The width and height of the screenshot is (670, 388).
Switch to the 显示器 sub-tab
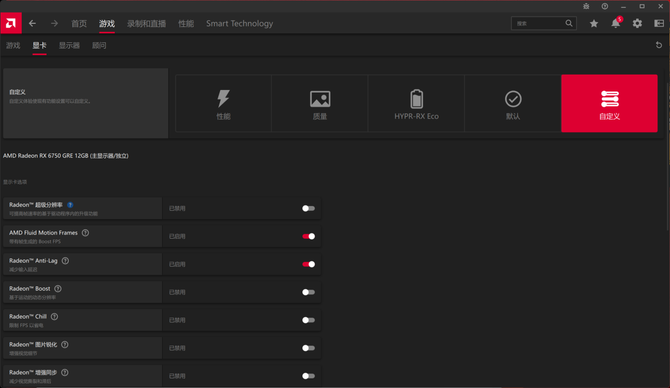click(x=69, y=45)
